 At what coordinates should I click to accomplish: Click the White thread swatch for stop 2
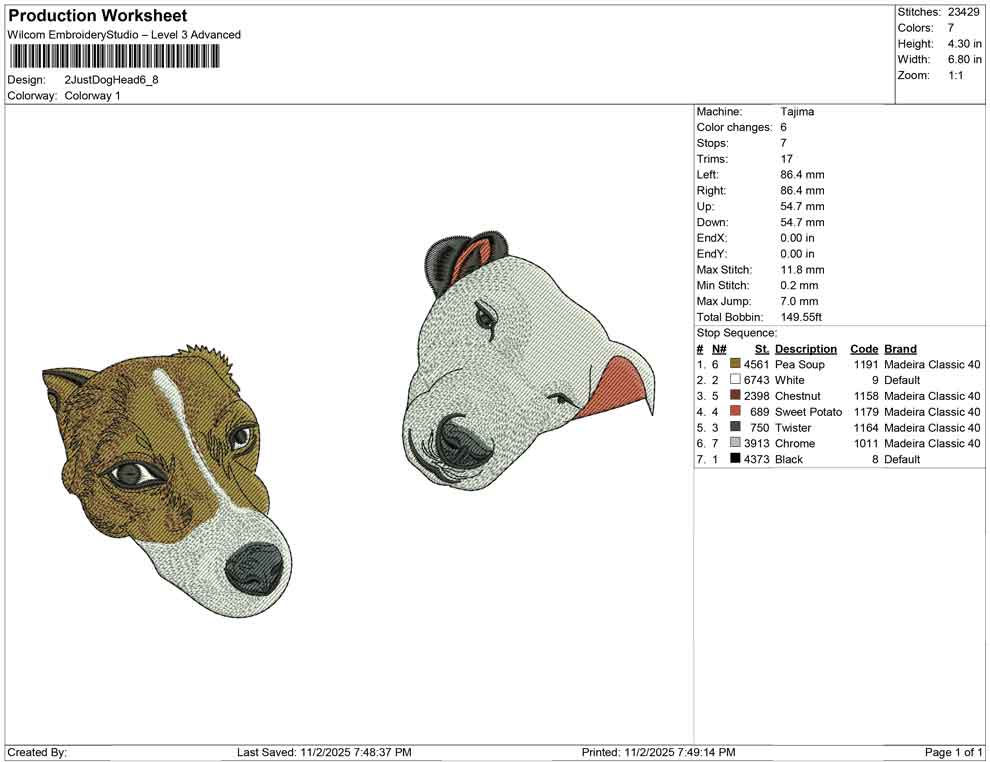click(x=734, y=380)
